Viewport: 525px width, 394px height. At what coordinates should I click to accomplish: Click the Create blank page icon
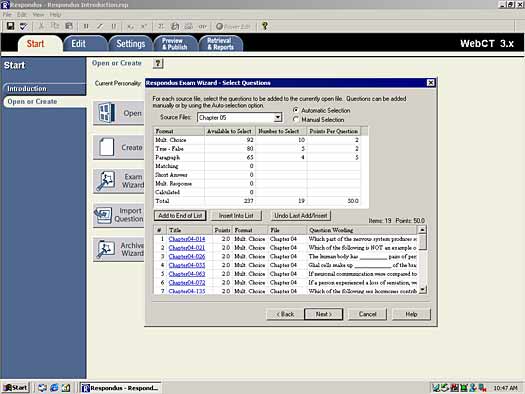(107, 147)
